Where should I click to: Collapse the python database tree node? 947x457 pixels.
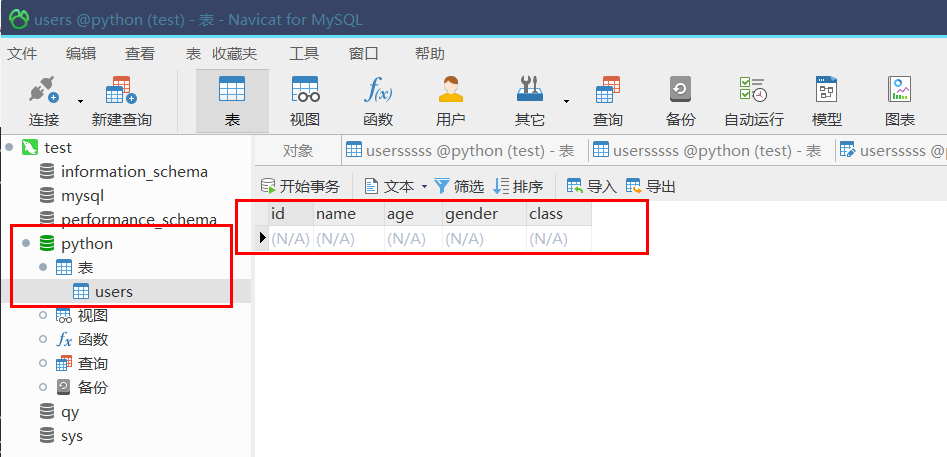tap(26, 244)
